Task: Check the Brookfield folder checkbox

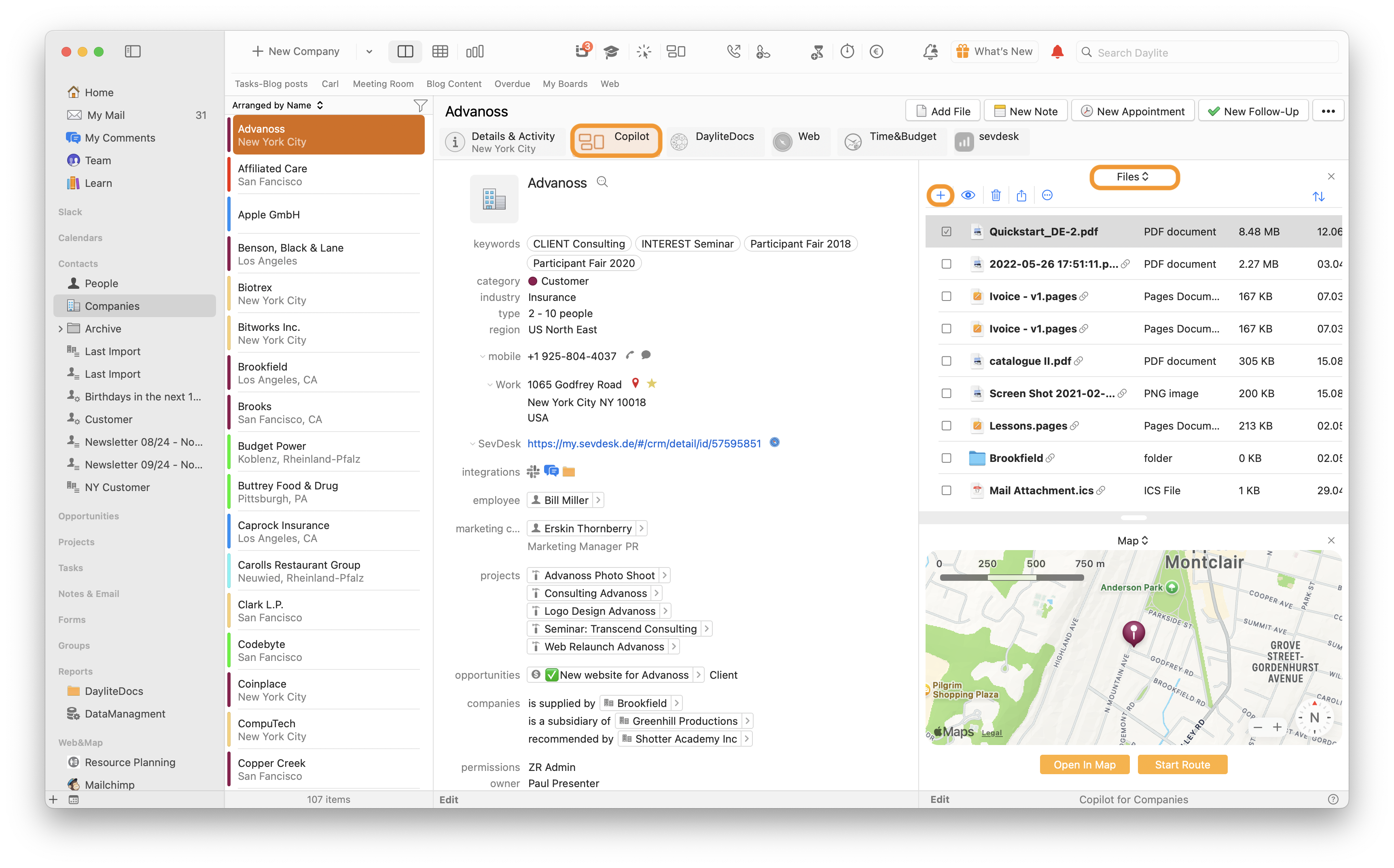Action: coord(946,458)
